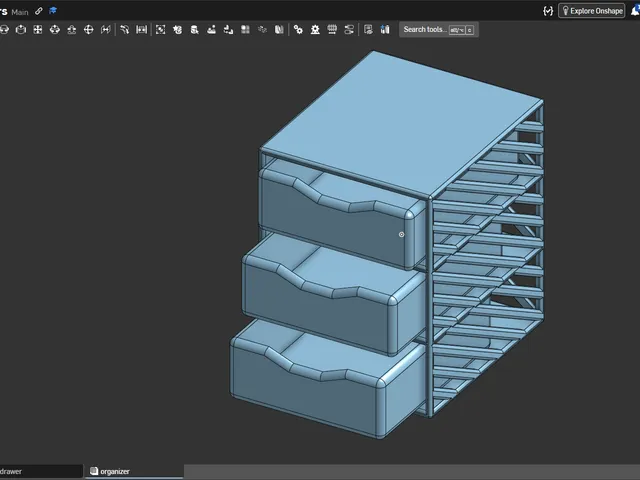The width and height of the screenshot is (640, 480).
Task: Select the Screw relation tool
Action: tap(332, 29)
